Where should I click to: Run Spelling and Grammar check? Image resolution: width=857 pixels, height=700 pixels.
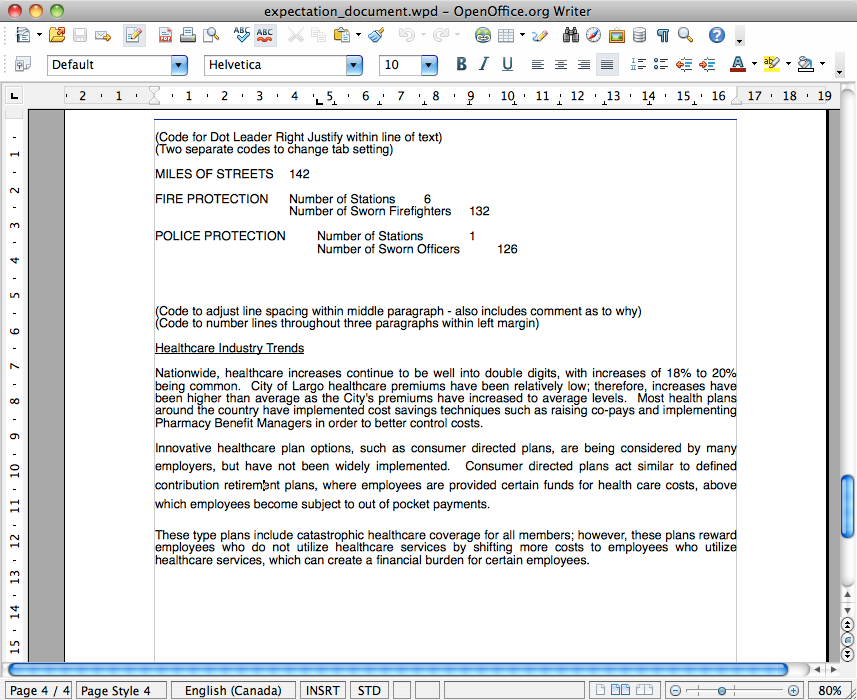[x=241, y=36]
